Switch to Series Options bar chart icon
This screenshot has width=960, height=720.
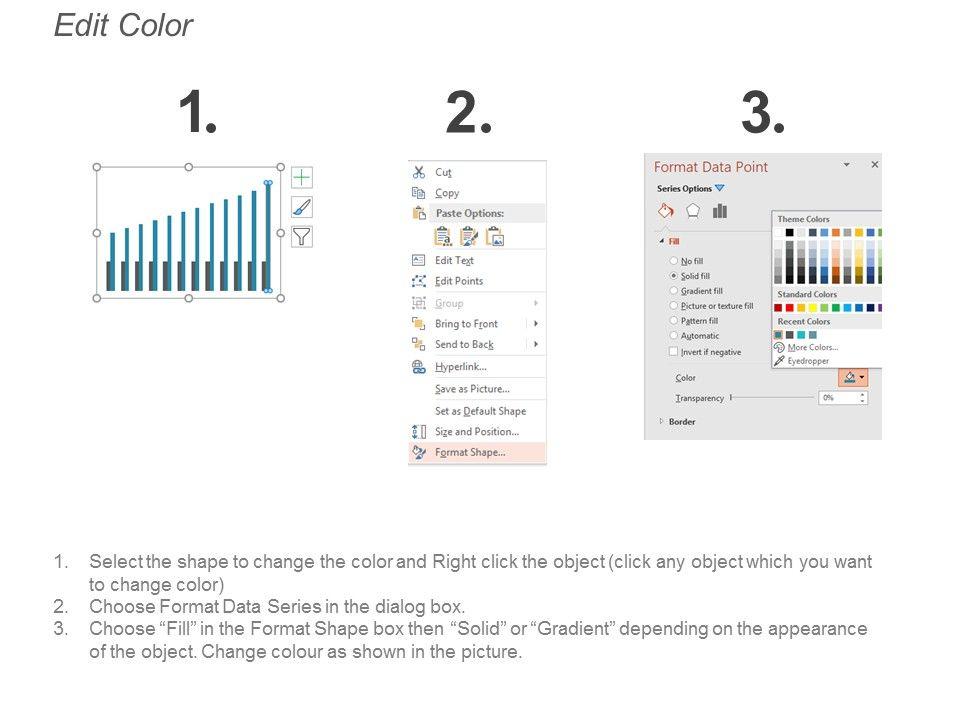[x=719, y=211]
